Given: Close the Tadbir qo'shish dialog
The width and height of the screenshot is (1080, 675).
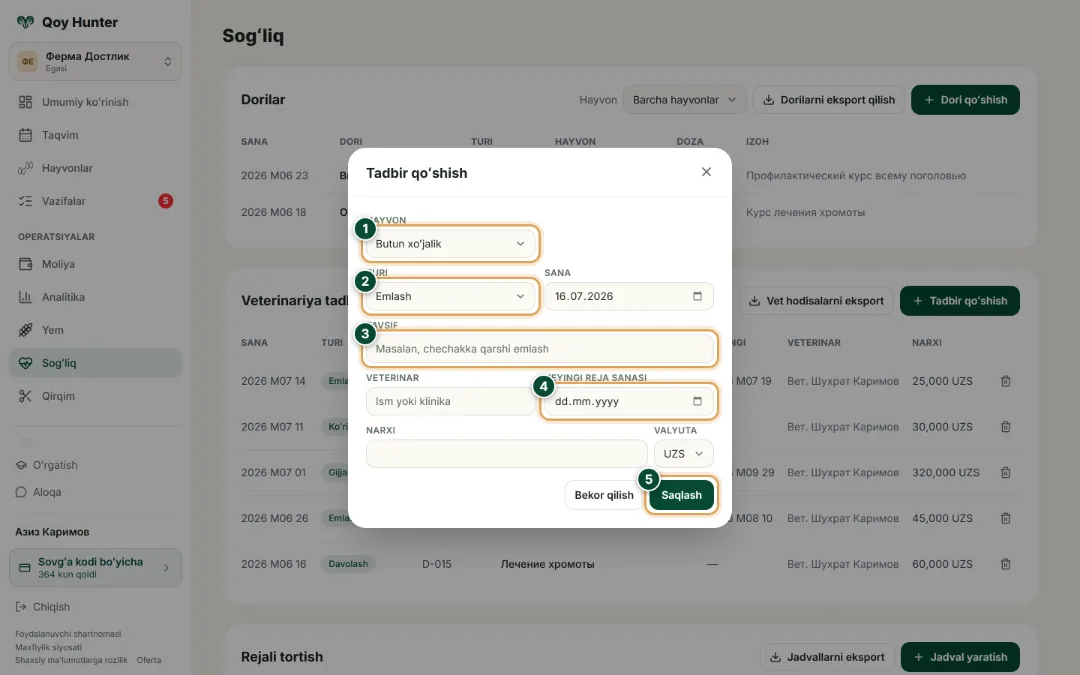Looking at the screenshot, I should (706, 172).
